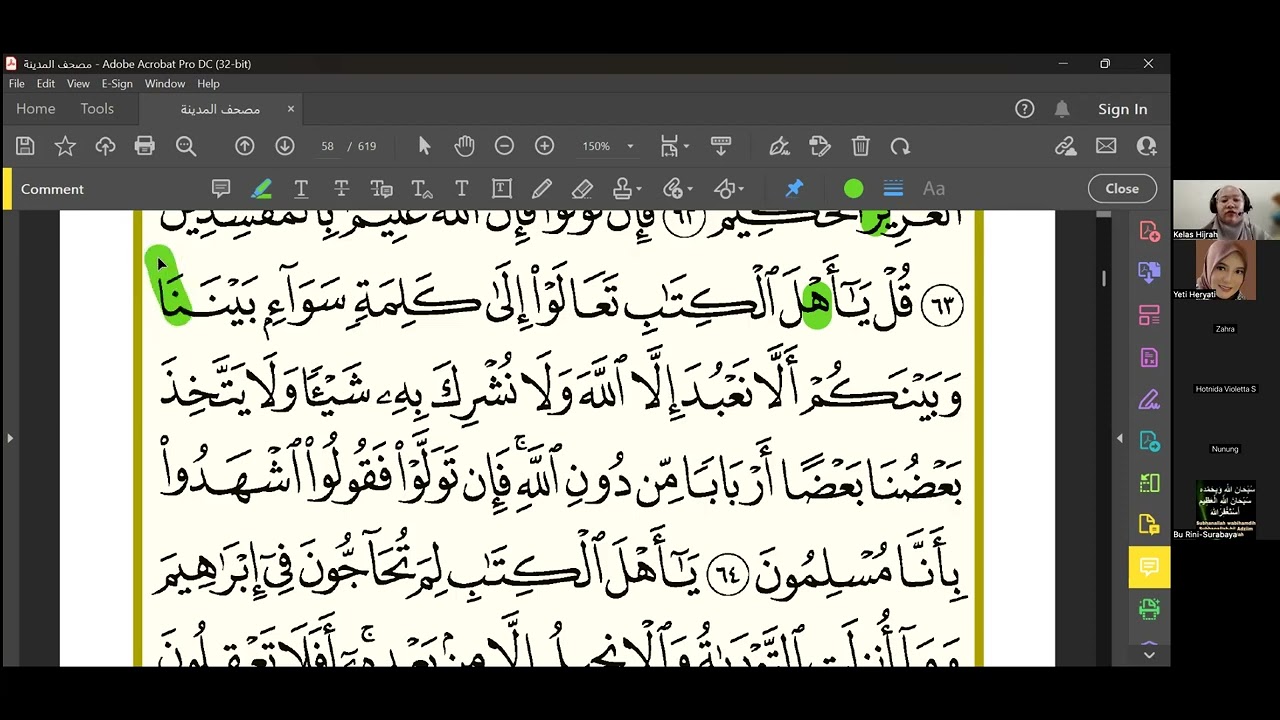This screenshot has height=720, width=1280.
Task: Switch to the Home tab
Action: tap(35, 109)
